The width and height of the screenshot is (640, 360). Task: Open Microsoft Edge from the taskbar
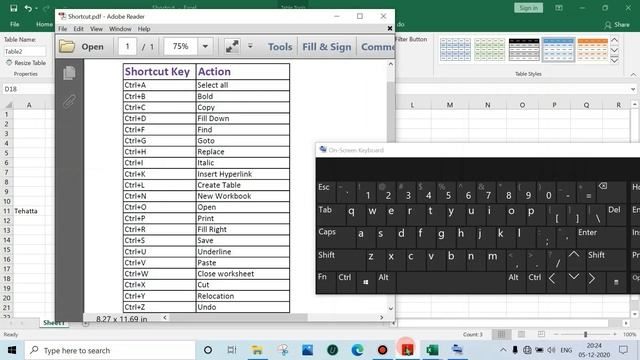(358, 350)
